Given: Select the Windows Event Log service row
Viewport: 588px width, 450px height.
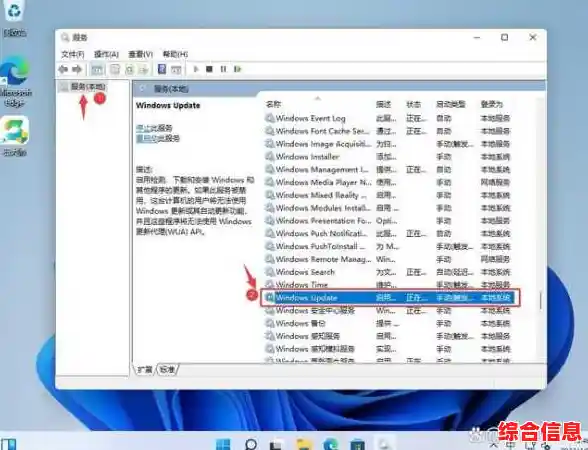Looking at the screenshot, I should coord(388,118).
